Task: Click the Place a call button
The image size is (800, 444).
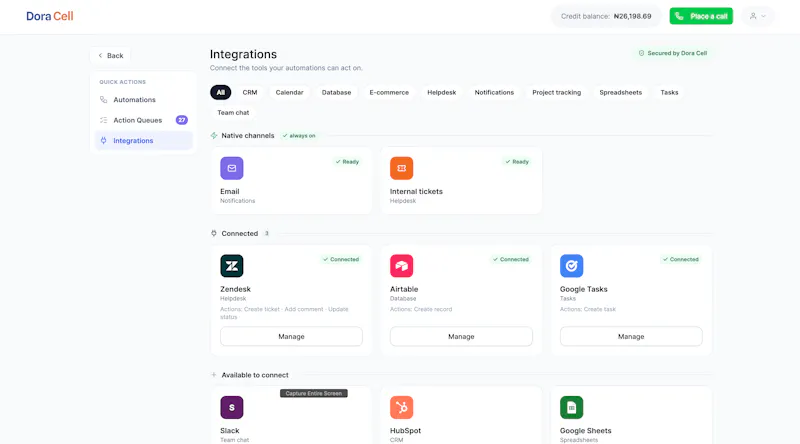Action: pos(701,16)
